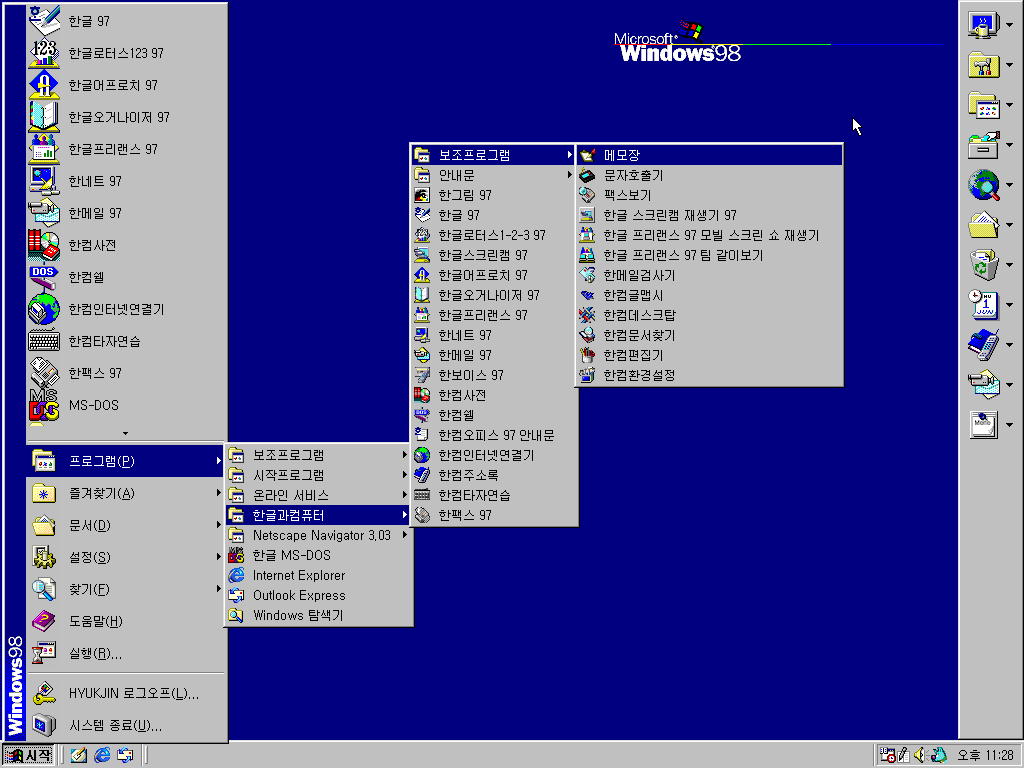
Task: Open 실행(R)... Run dialog
Action: tap(127, 653)
